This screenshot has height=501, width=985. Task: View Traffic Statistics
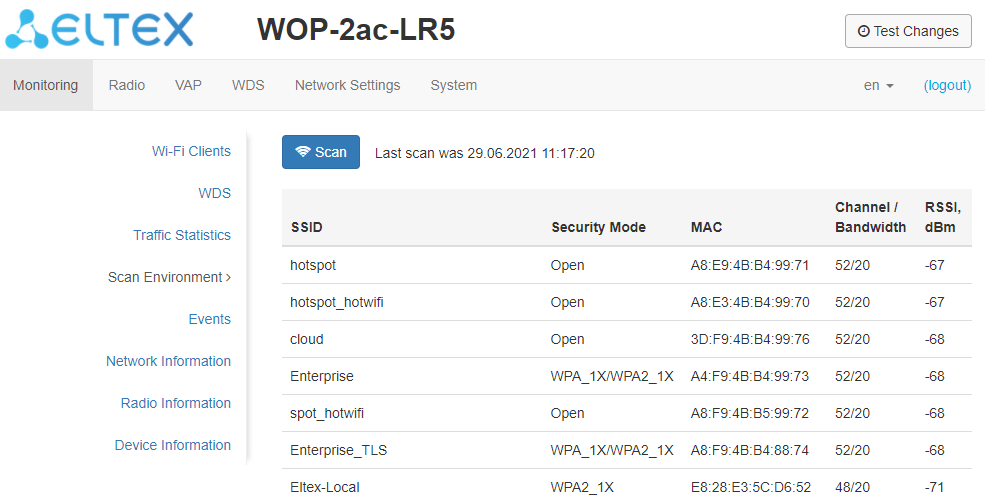pos(182,235)
